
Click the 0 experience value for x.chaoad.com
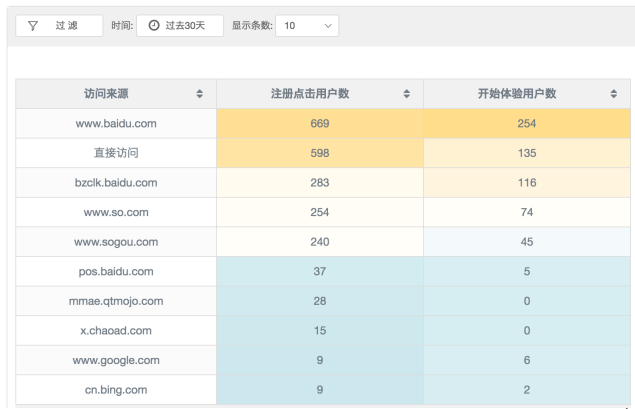click(527, 330)
